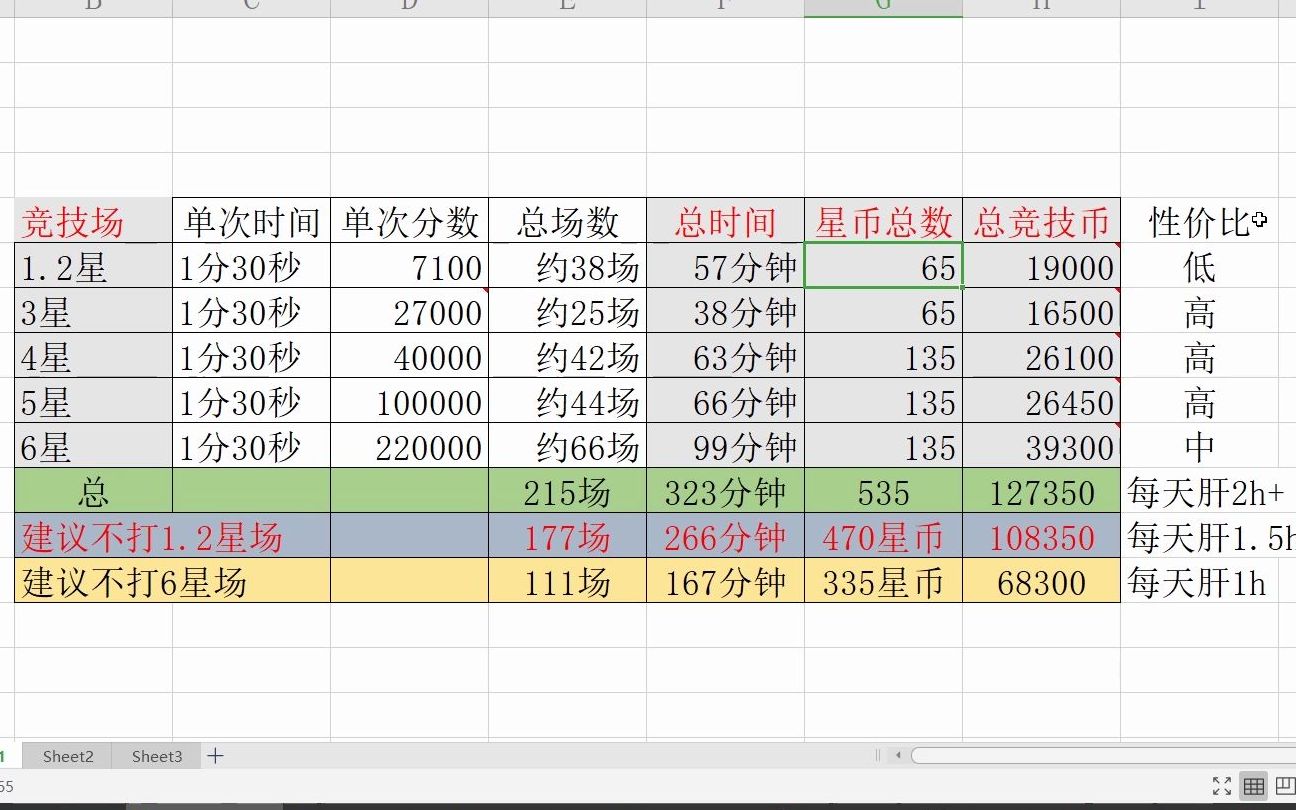Select the 总场数 header cell
1296x810 pixels.
[x=567, y=221]
